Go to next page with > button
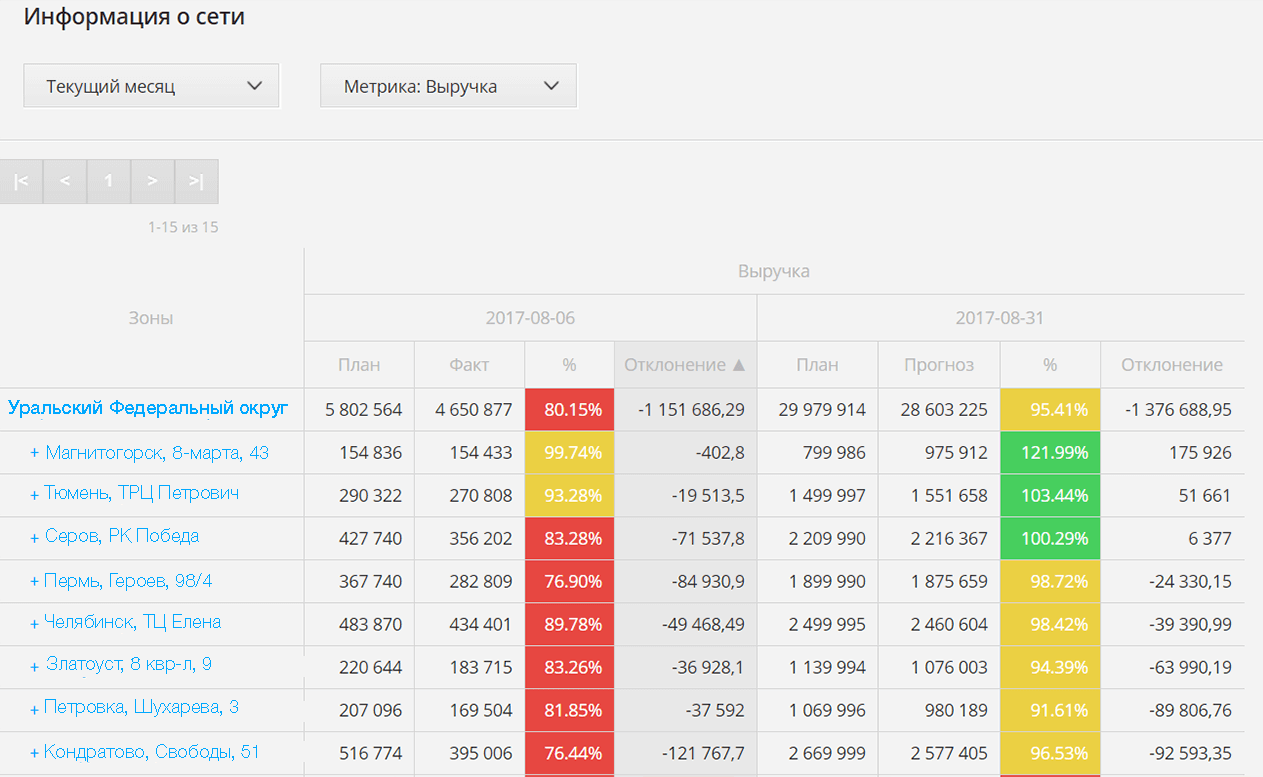This screenshot has width=1263, height=777. click(152, 181)
